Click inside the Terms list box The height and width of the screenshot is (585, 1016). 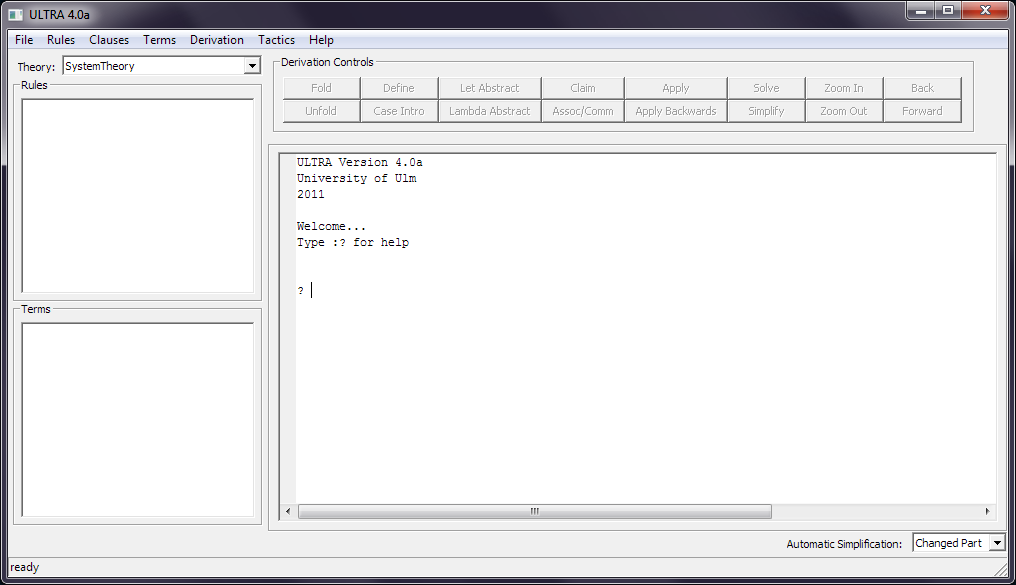137,420
